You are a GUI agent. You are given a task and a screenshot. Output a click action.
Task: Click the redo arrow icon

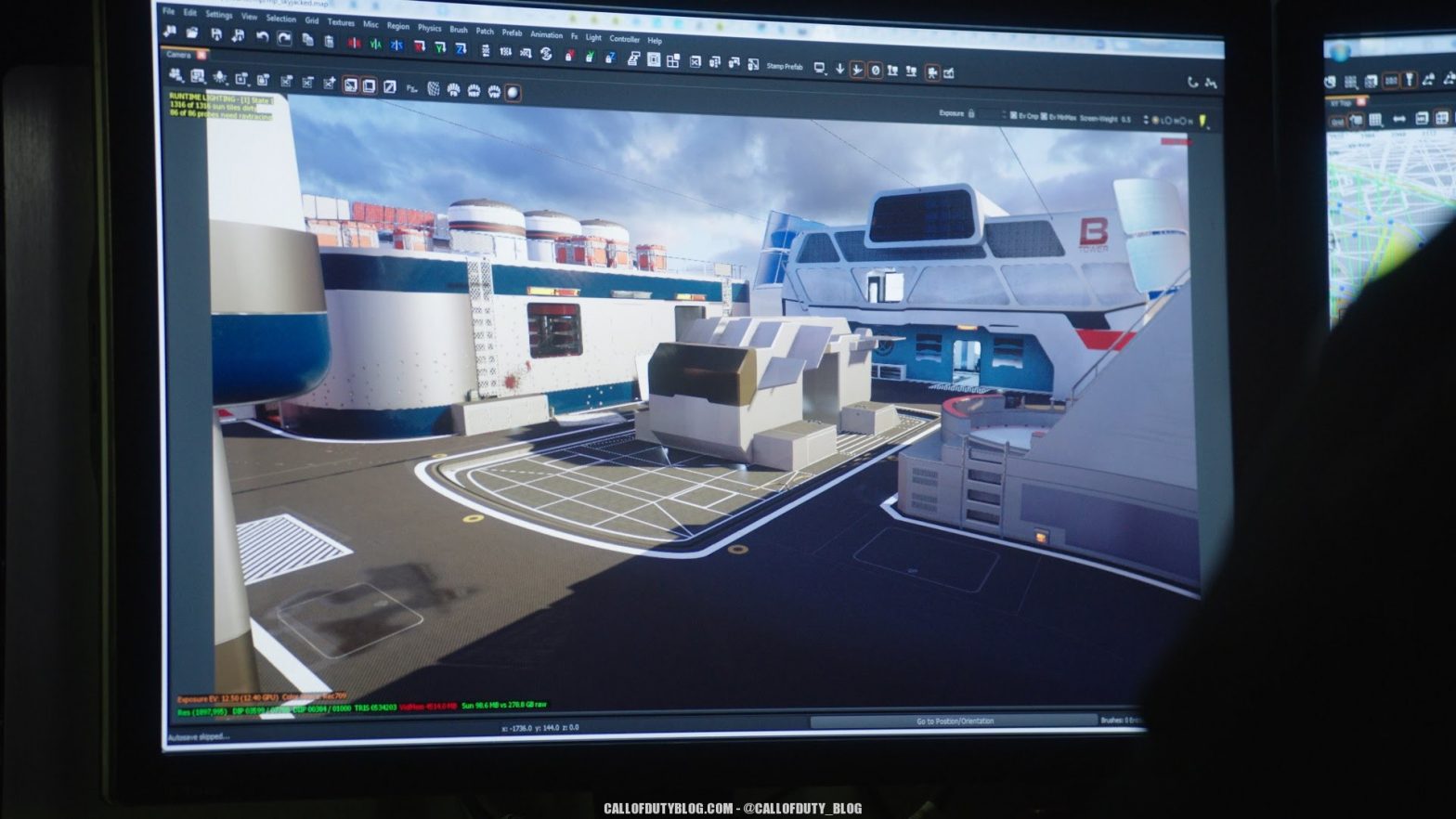pyautogui.click(x=284, y=38)
